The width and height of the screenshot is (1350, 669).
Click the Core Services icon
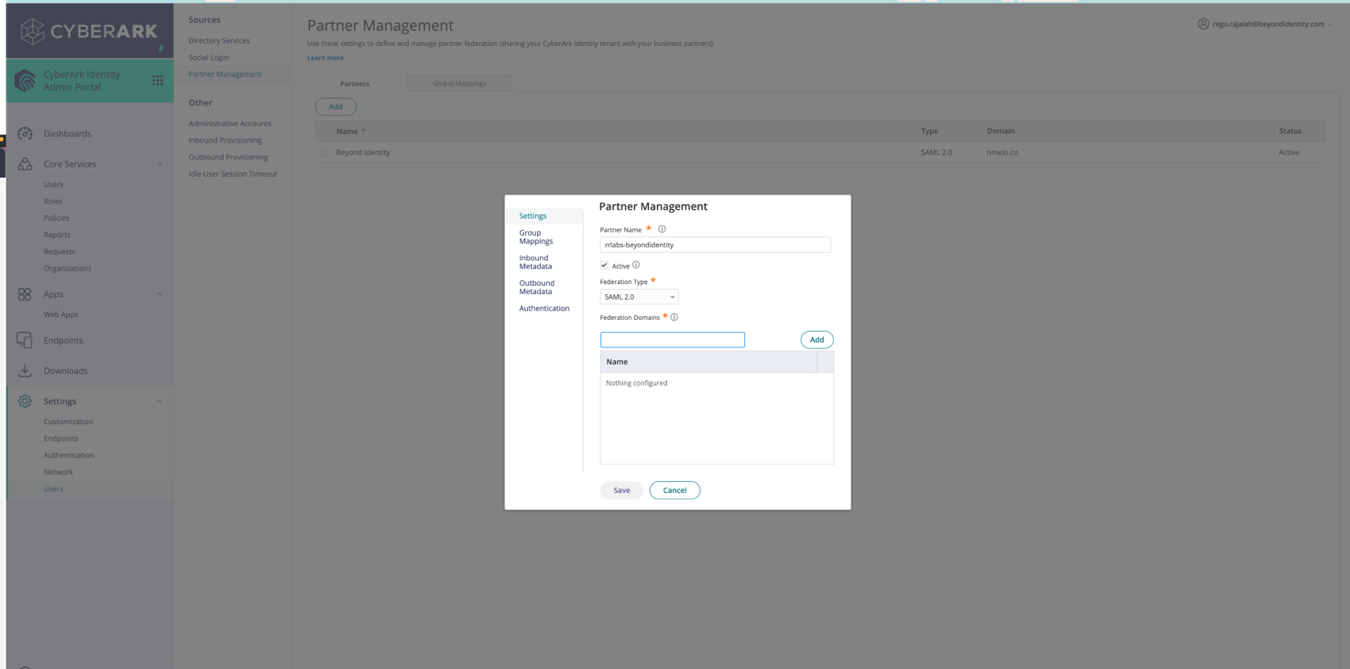click(x=25, y=163)
